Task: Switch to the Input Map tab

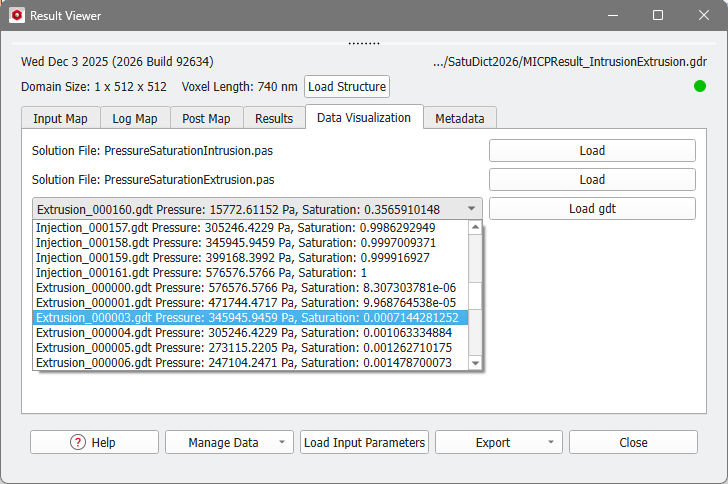Action: click(60, 118)
